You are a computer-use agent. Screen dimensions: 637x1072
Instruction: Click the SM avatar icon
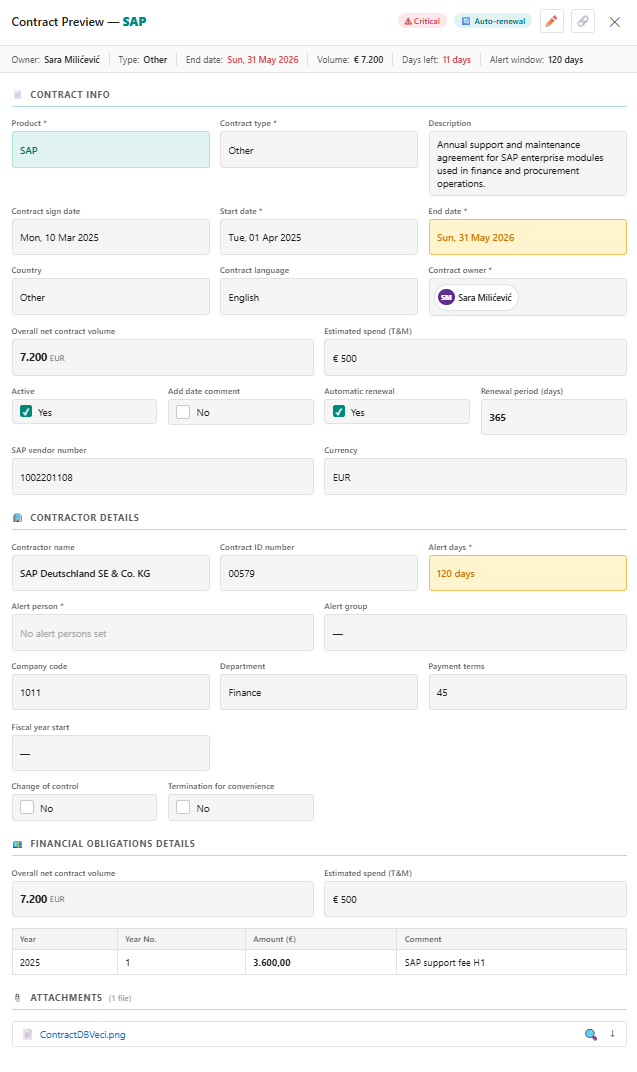(446, 297)
